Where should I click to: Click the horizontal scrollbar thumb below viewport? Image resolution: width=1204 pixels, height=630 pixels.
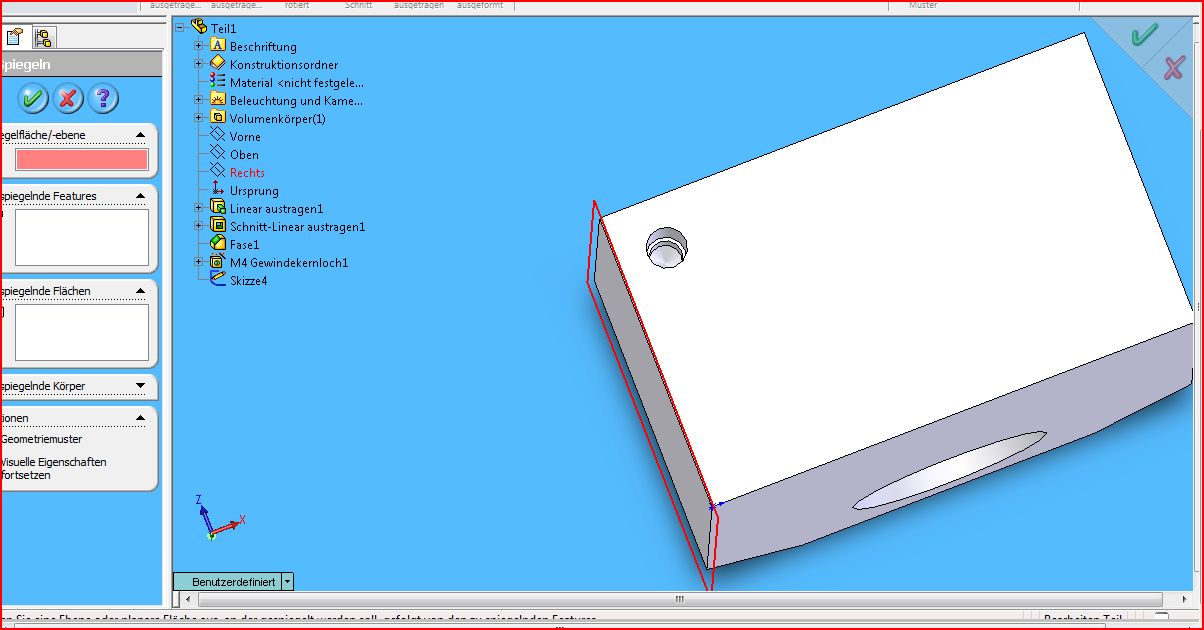tap(679, 600)
